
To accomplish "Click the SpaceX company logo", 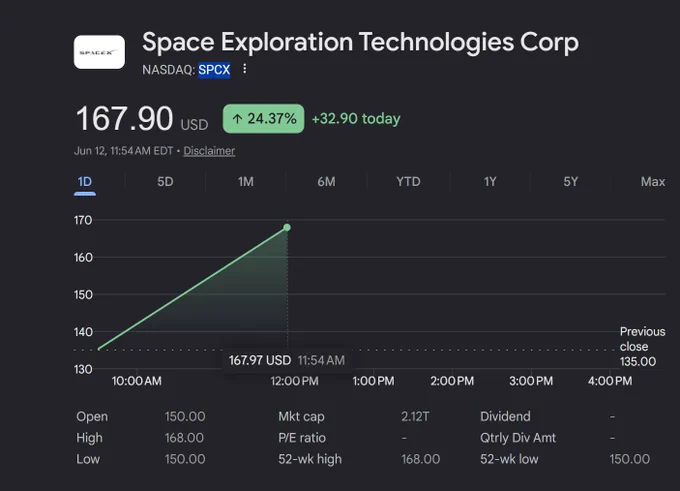I will (99, 52).
